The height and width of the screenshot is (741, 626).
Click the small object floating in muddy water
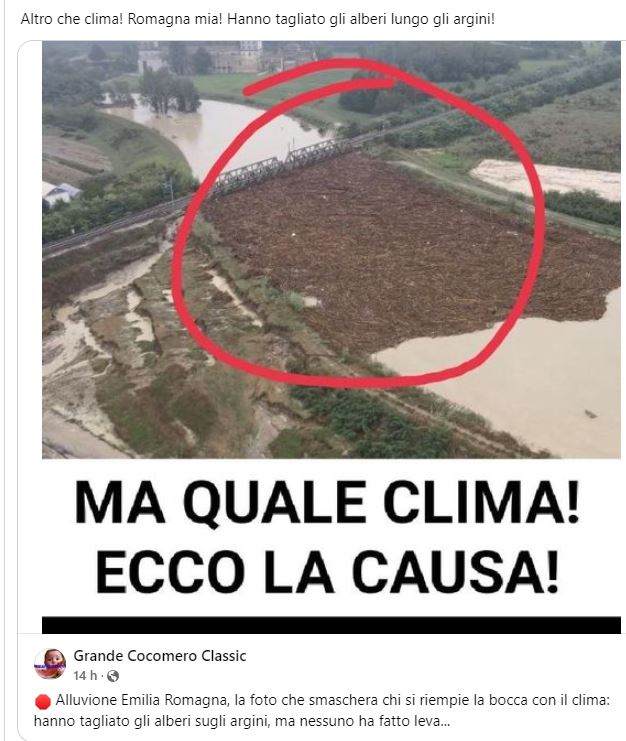pos(591,414)
